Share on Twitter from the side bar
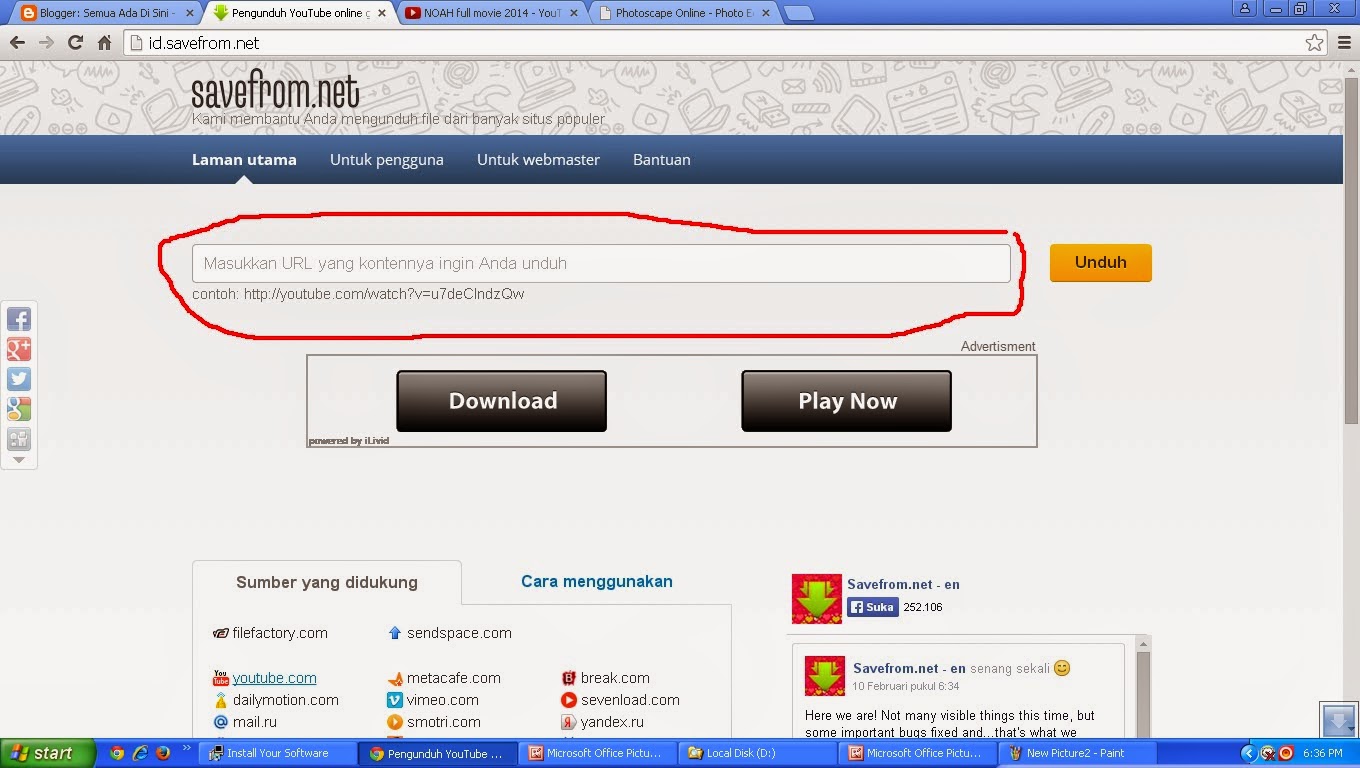 click(19, 379)
